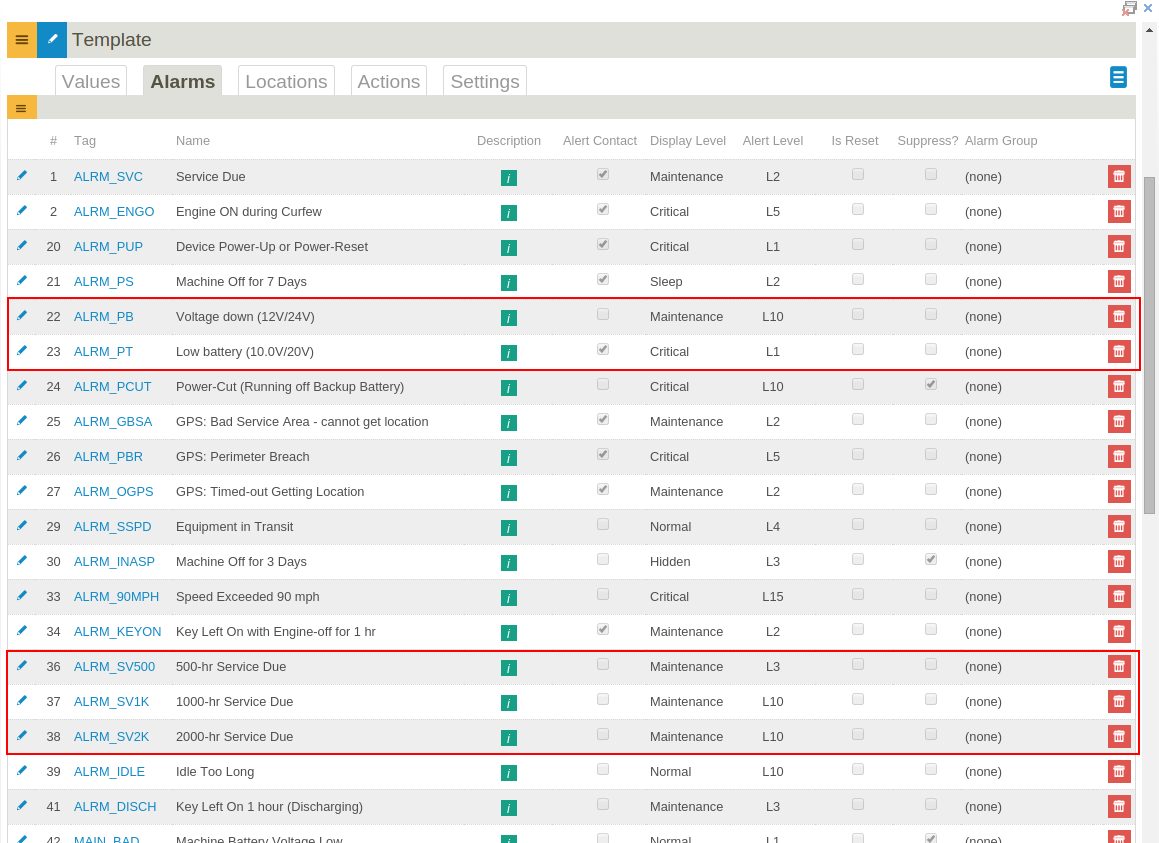Click the pencil icon for ALRM_PCUT row

pyautogui.click(x=22, y=386)
